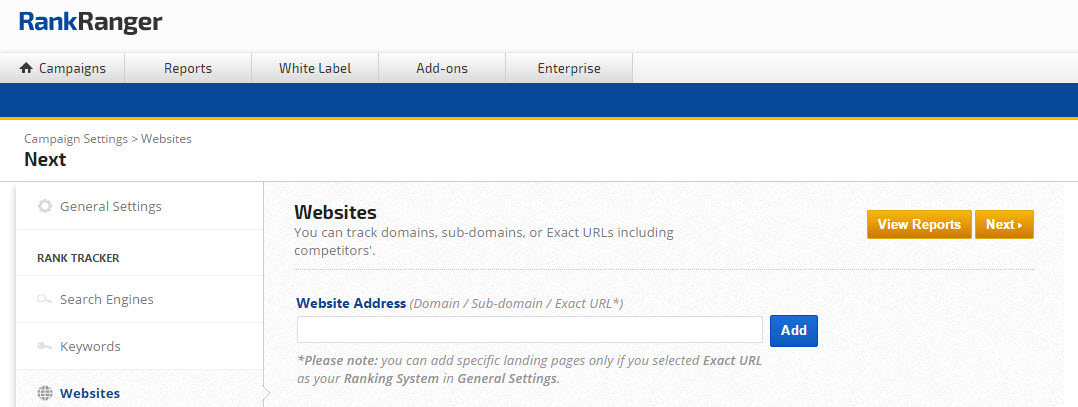
Task: Click the blue Add button
Action: (x=794, y=331)
